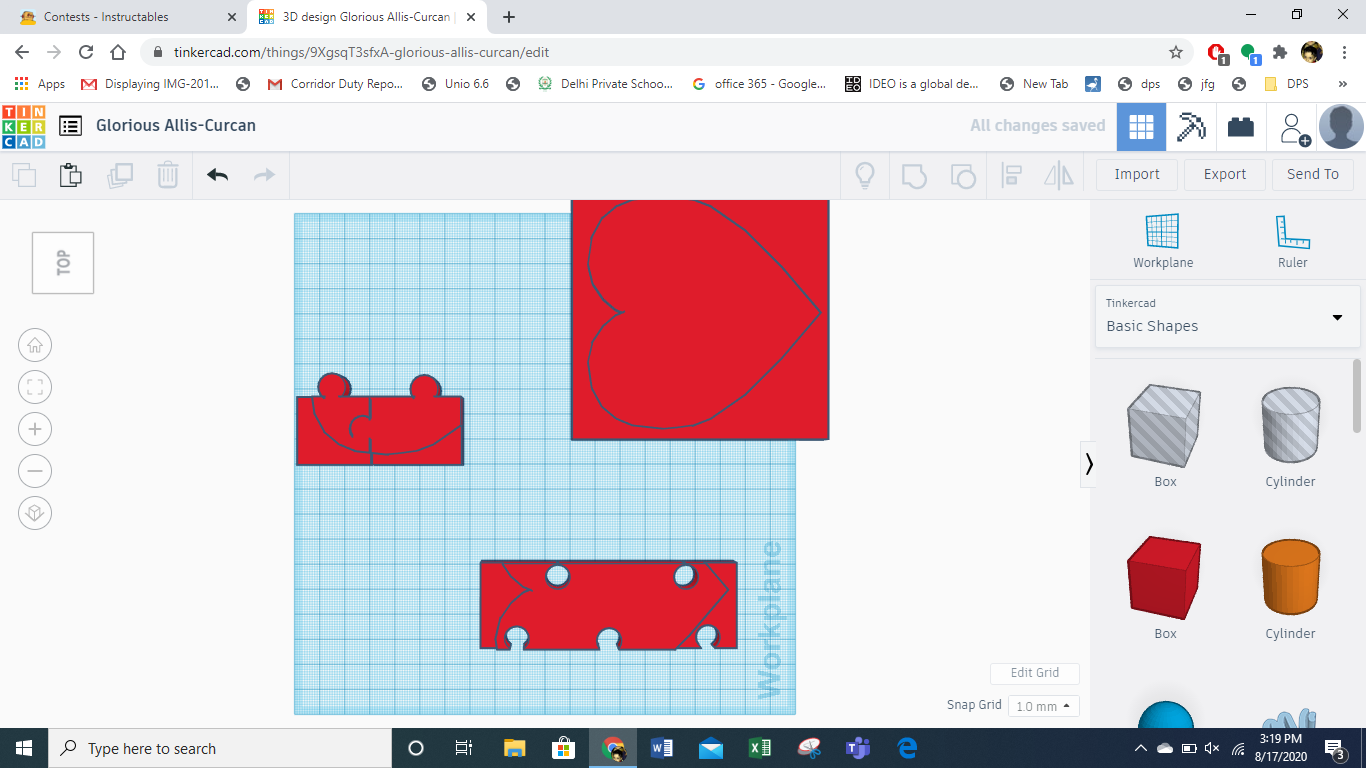
Task: Select the Mirror tool icon
Action: pyautogui.click(x=1059, y=175)
